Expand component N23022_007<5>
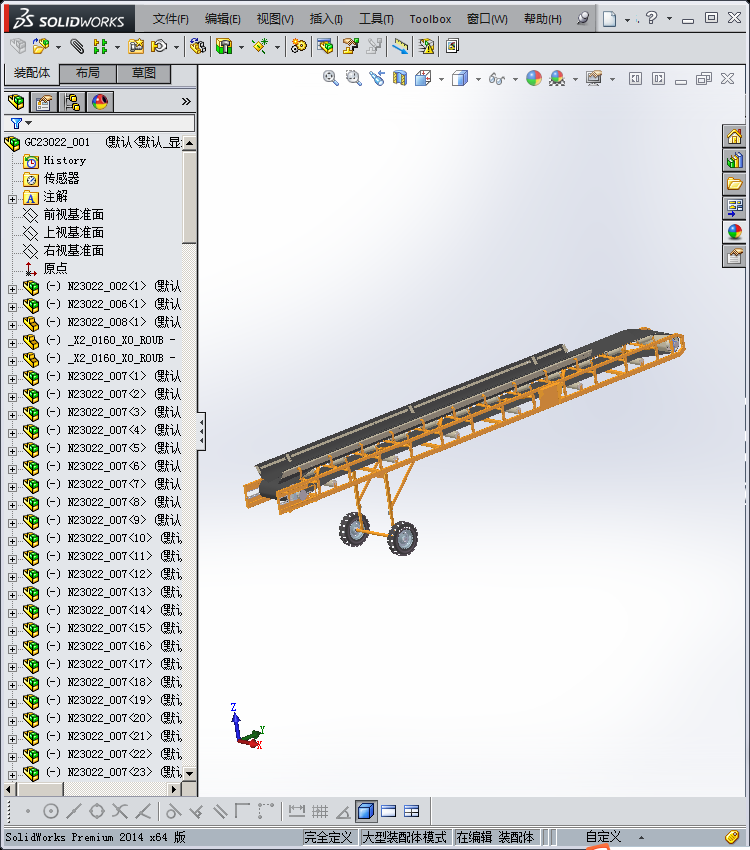The image size is (750, 850). (12, 451)
